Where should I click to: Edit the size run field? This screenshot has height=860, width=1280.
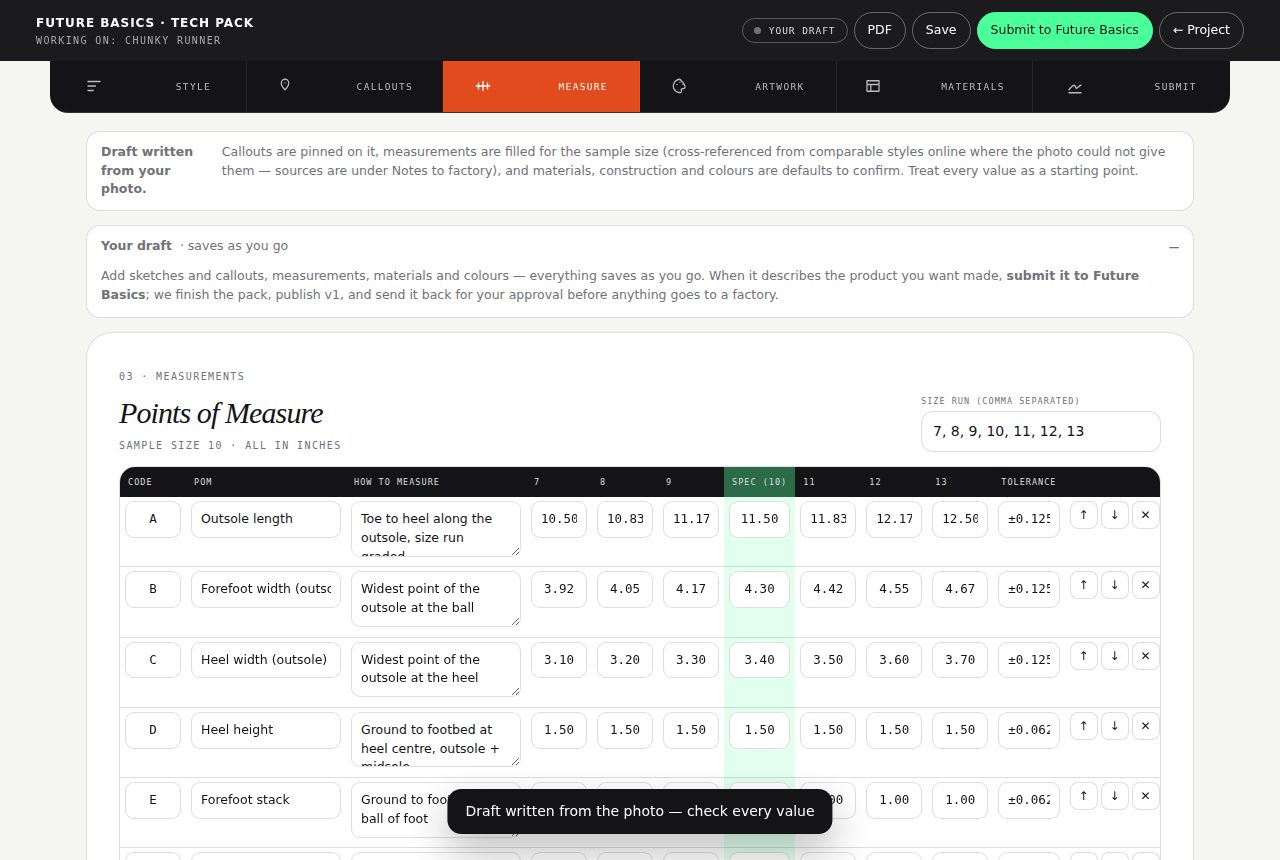[x=1041, y=431]
